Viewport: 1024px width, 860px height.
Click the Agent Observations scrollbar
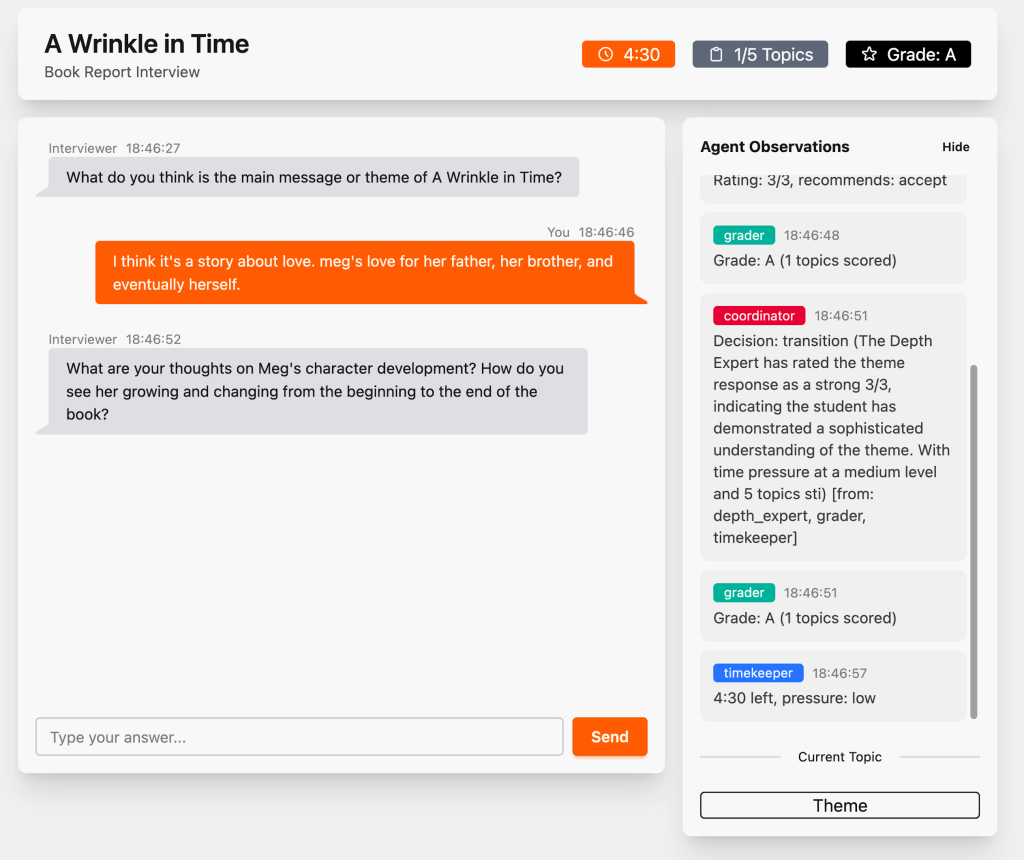click(x=973, y=540)
